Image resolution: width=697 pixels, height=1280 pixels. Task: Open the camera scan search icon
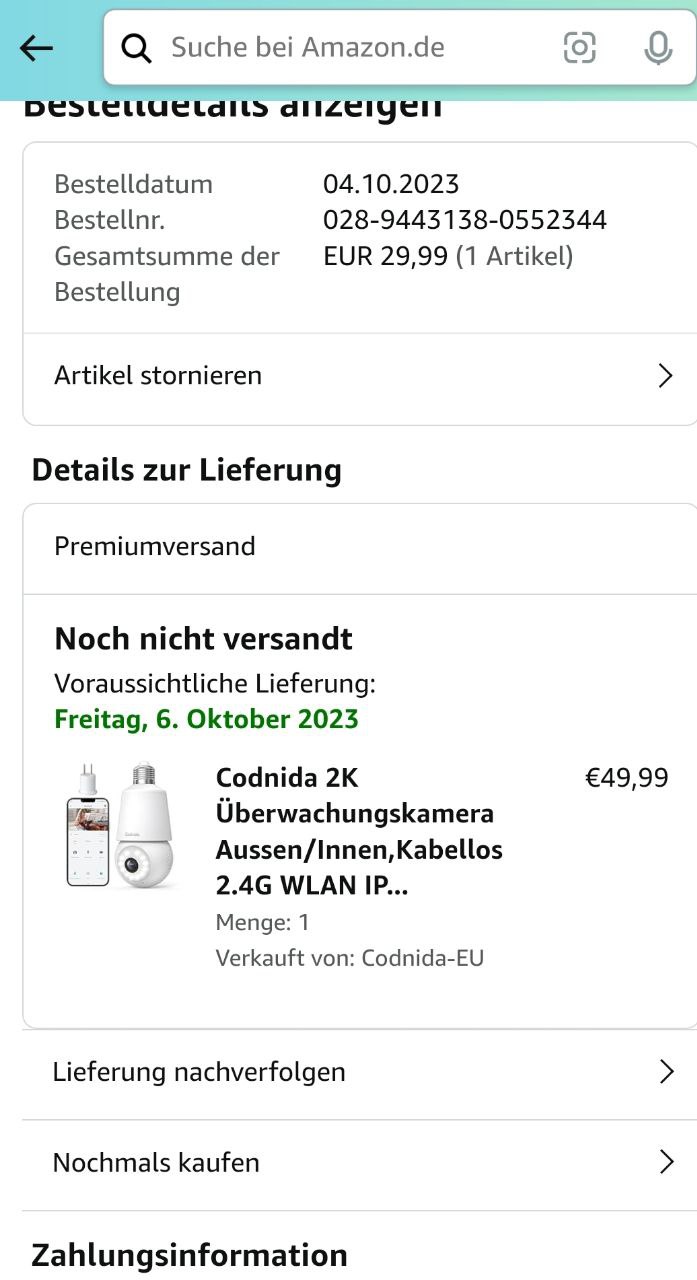pyautogui.click(x=579, y=48)
